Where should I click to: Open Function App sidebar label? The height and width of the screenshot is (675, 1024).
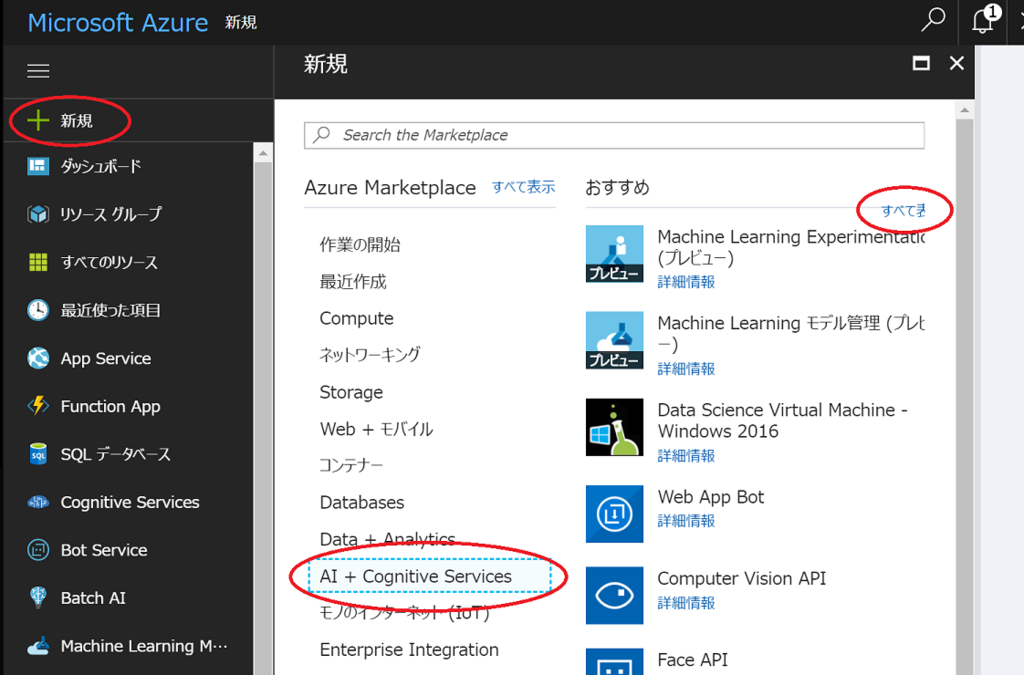tap(110, 406)
